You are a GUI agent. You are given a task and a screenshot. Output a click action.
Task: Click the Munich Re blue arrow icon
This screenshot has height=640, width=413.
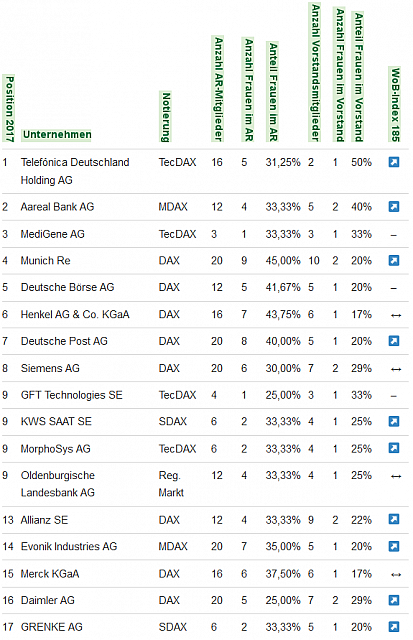tap(393, 260)
